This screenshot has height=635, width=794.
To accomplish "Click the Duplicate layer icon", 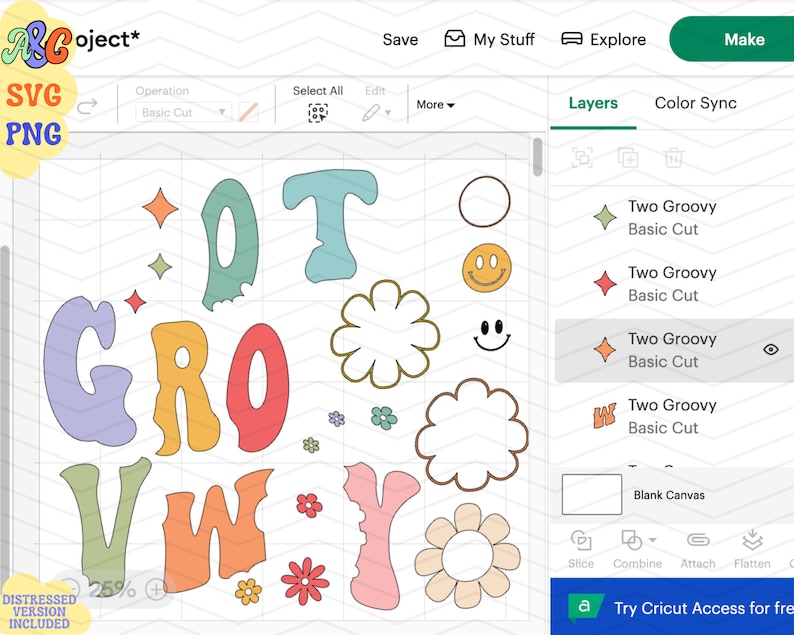I will [628, 158].
